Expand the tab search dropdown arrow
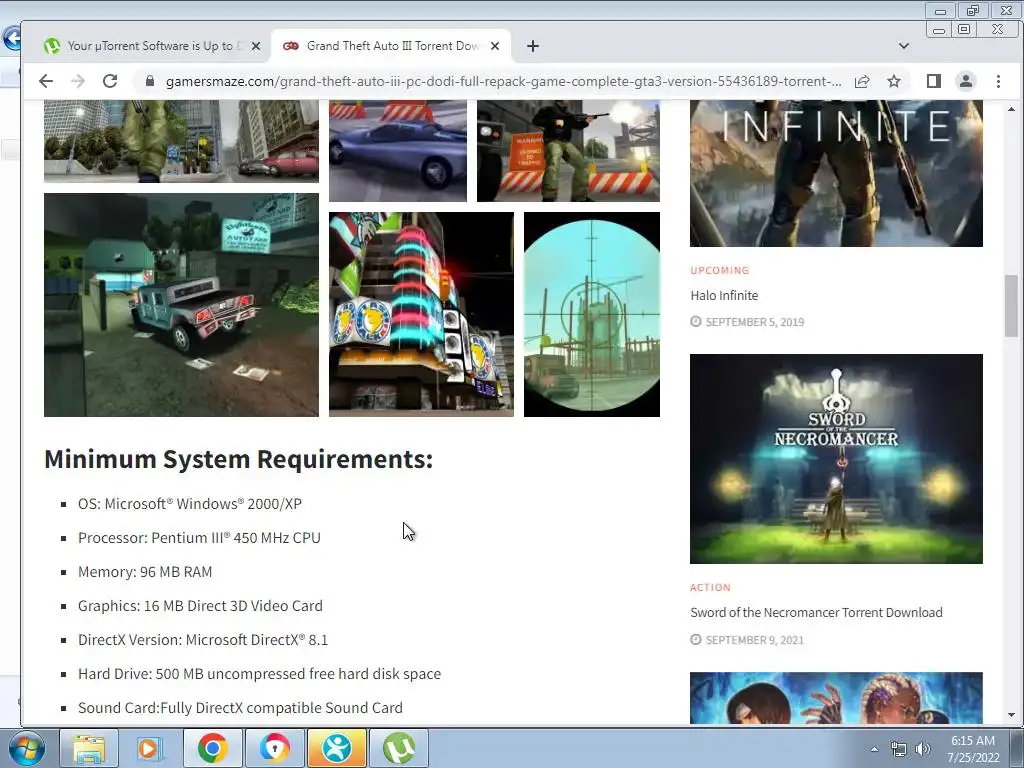This screenshot has height=768, width=1024. 904,46
